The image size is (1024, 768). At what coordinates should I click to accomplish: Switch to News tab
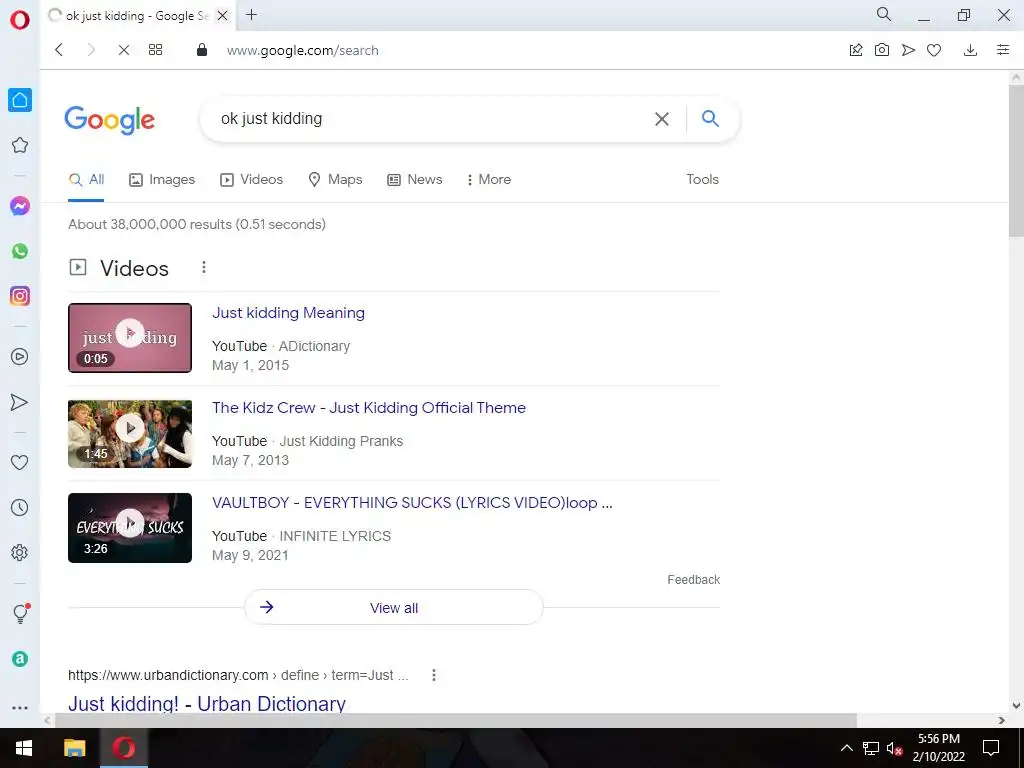415,180
